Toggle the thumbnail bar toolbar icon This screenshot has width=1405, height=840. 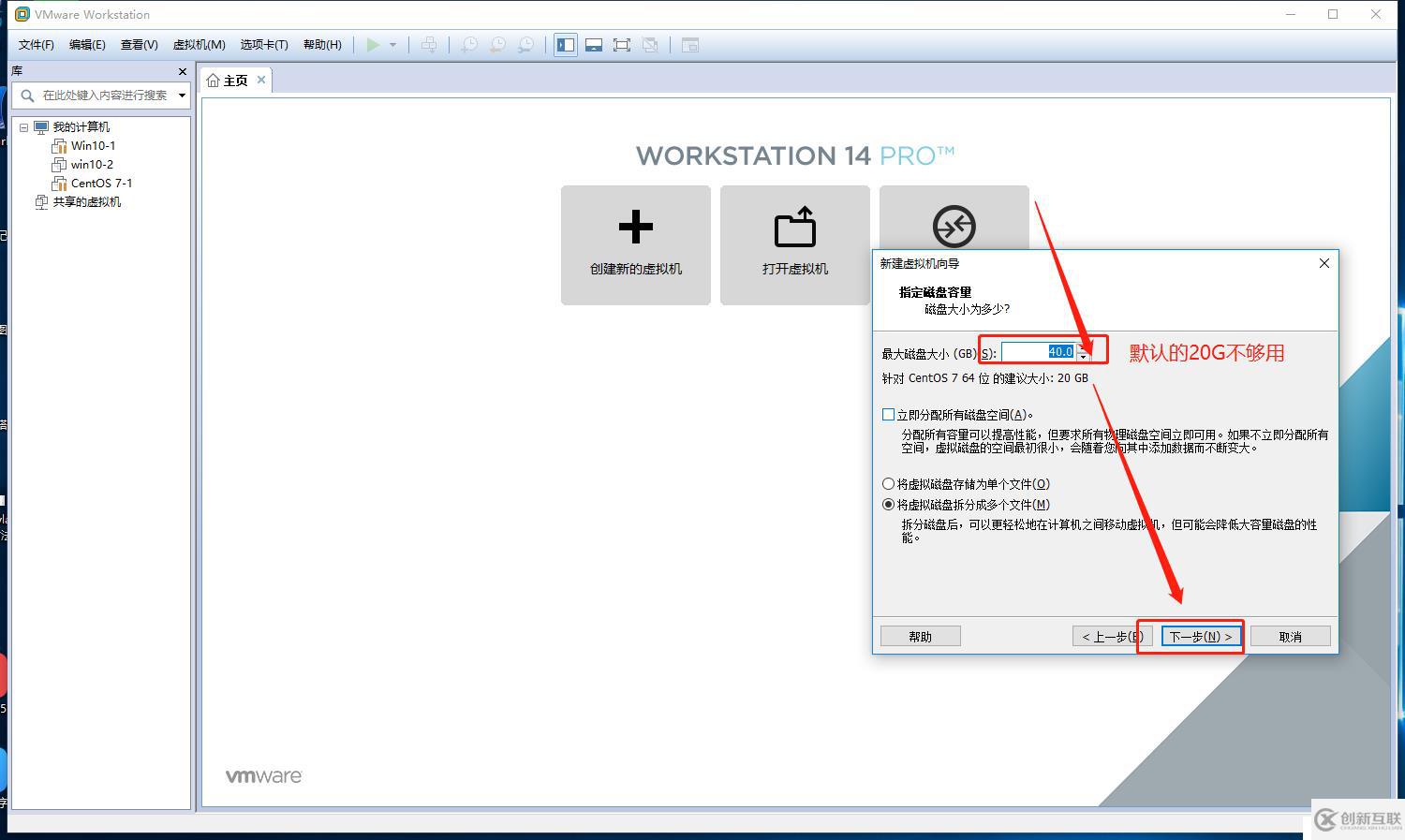pyautogui.click(x=594, y=45)
